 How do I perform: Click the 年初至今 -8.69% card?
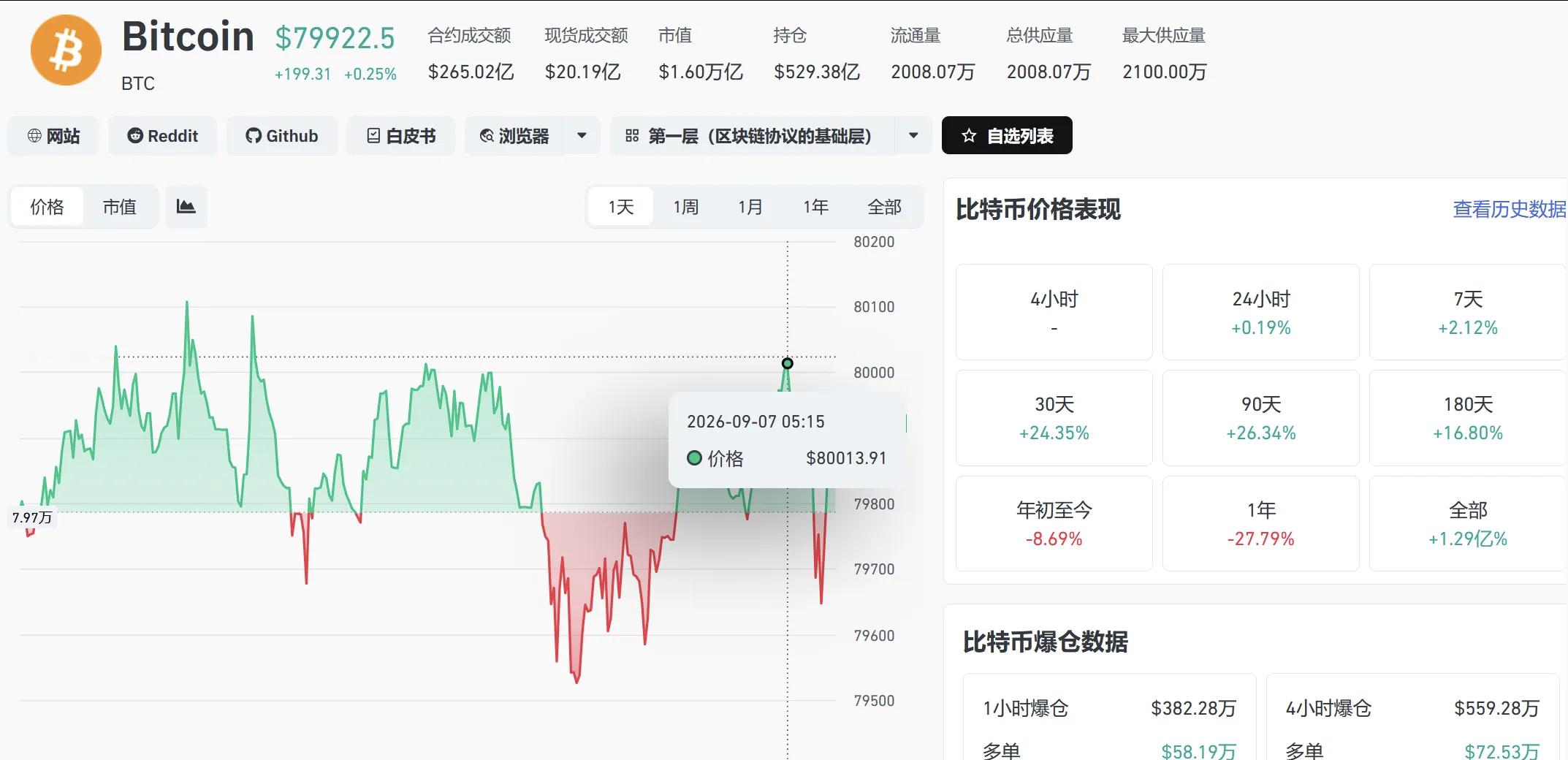1054,523
